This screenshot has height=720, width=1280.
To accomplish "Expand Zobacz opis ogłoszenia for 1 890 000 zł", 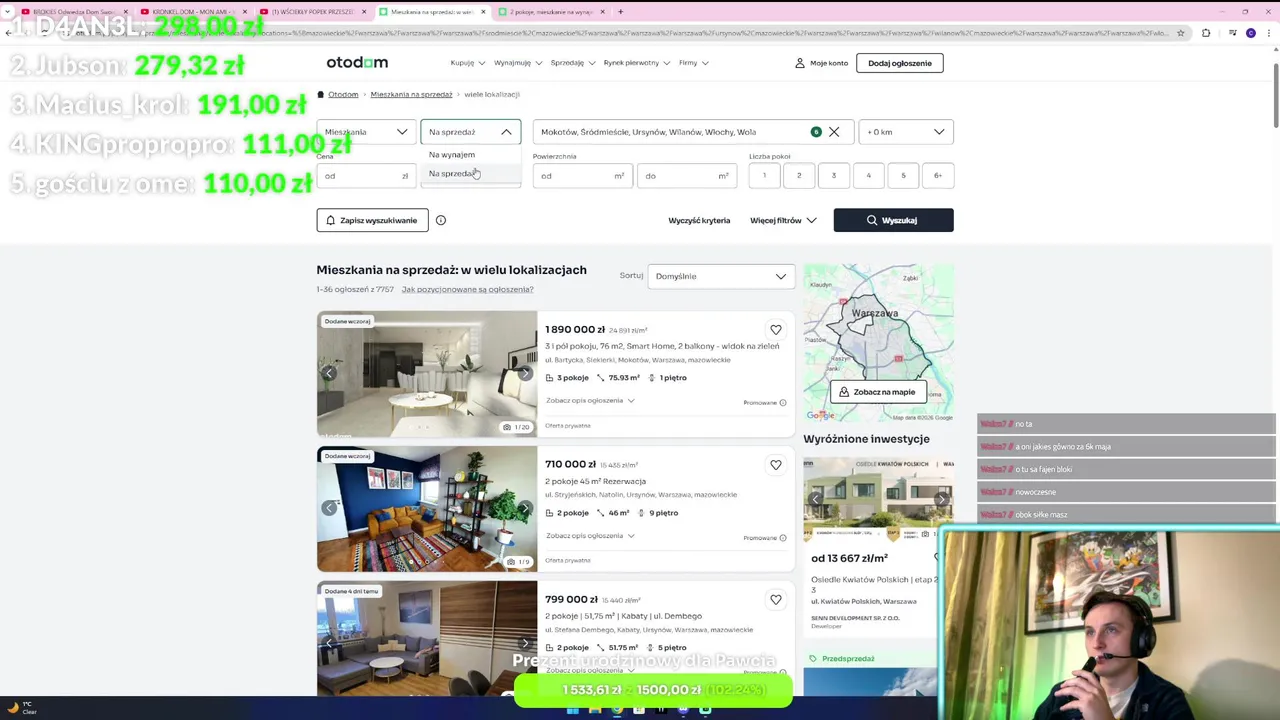I will [x=590, y=400].
